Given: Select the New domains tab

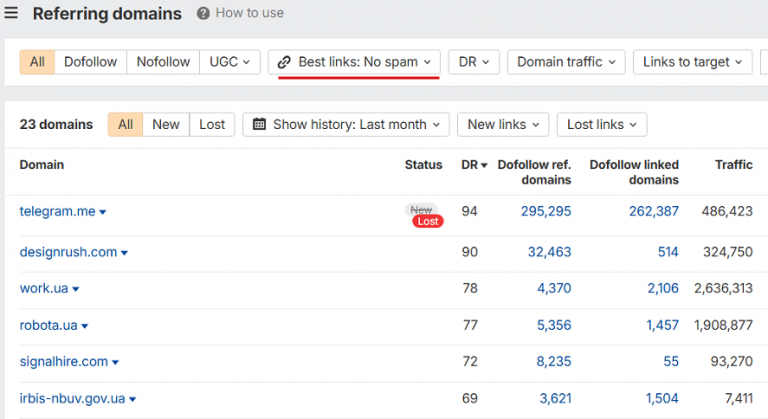Looking at the screenshot, I should [x=166, y=124].
